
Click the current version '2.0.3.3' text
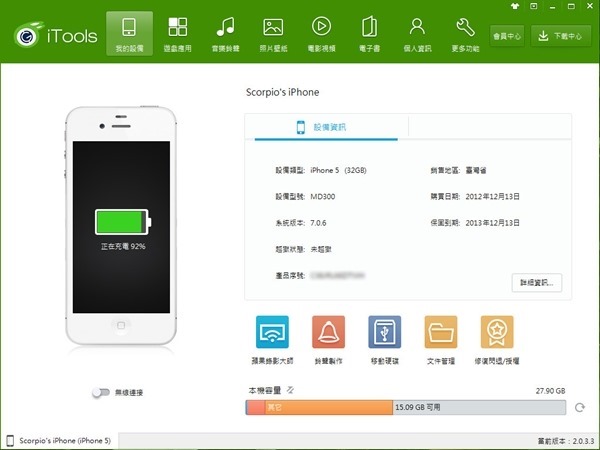(583, 441)
